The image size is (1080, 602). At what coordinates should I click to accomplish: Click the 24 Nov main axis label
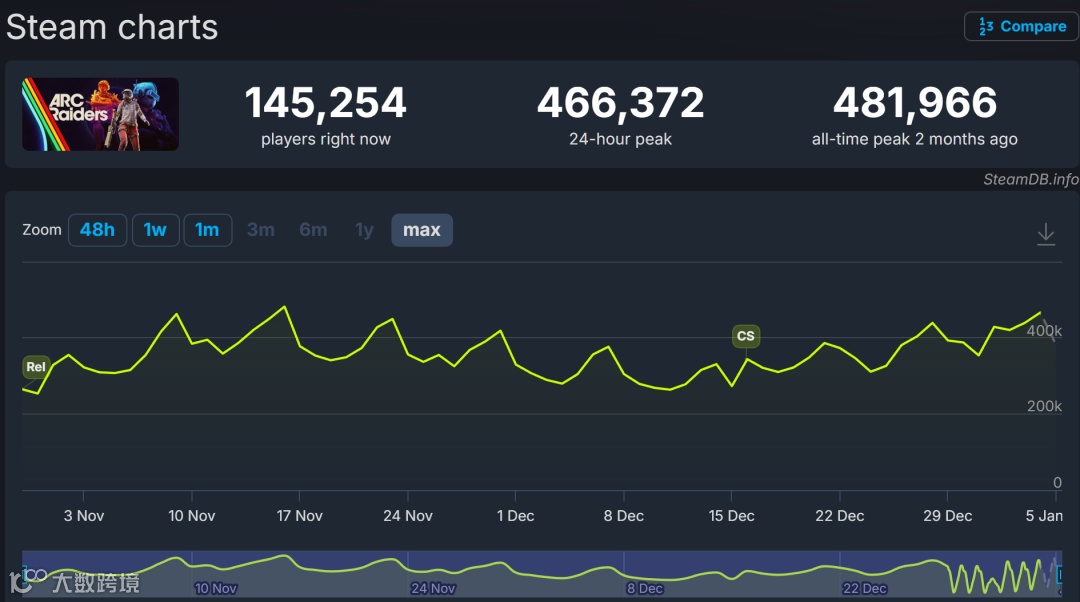(x=408, y=516)
